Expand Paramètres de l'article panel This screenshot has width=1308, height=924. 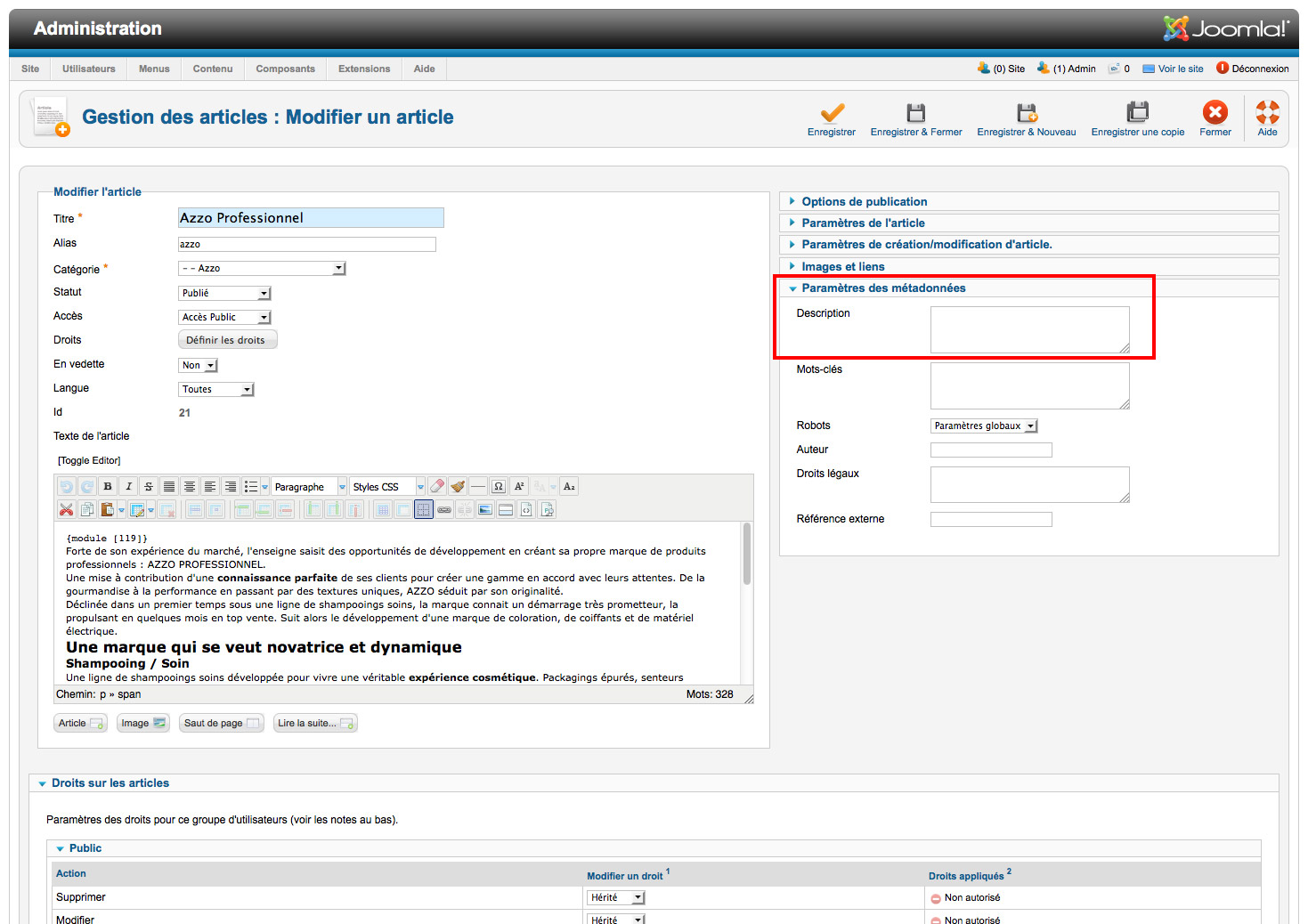click(x=1028, y=223)
